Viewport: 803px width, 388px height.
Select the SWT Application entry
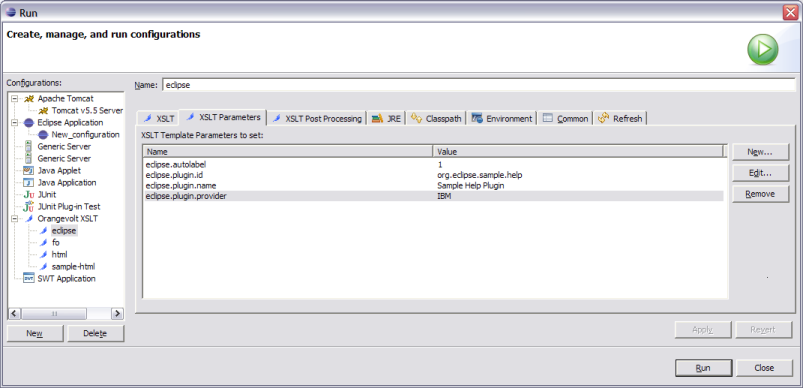tap(66, 279)
